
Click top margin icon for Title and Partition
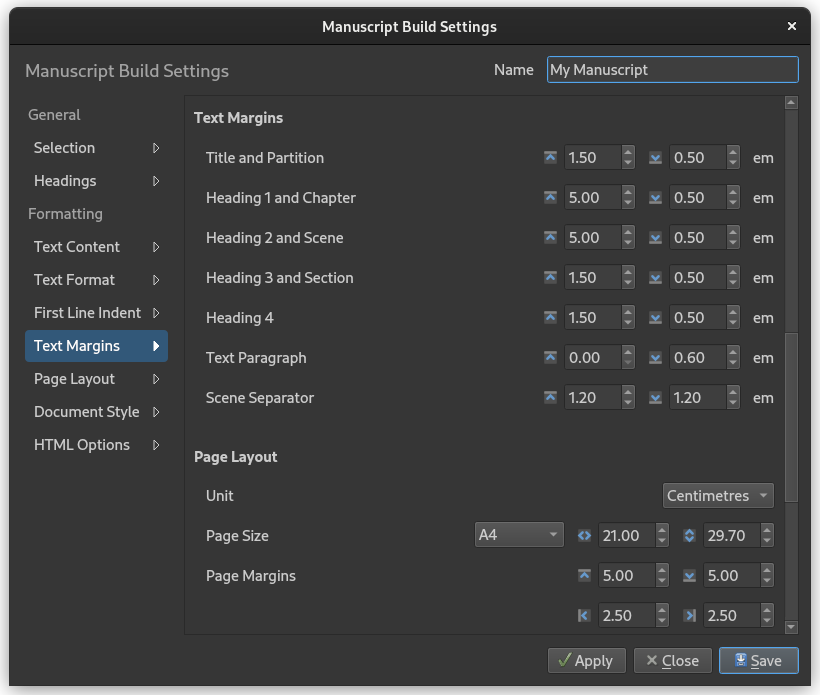[550, 157]
